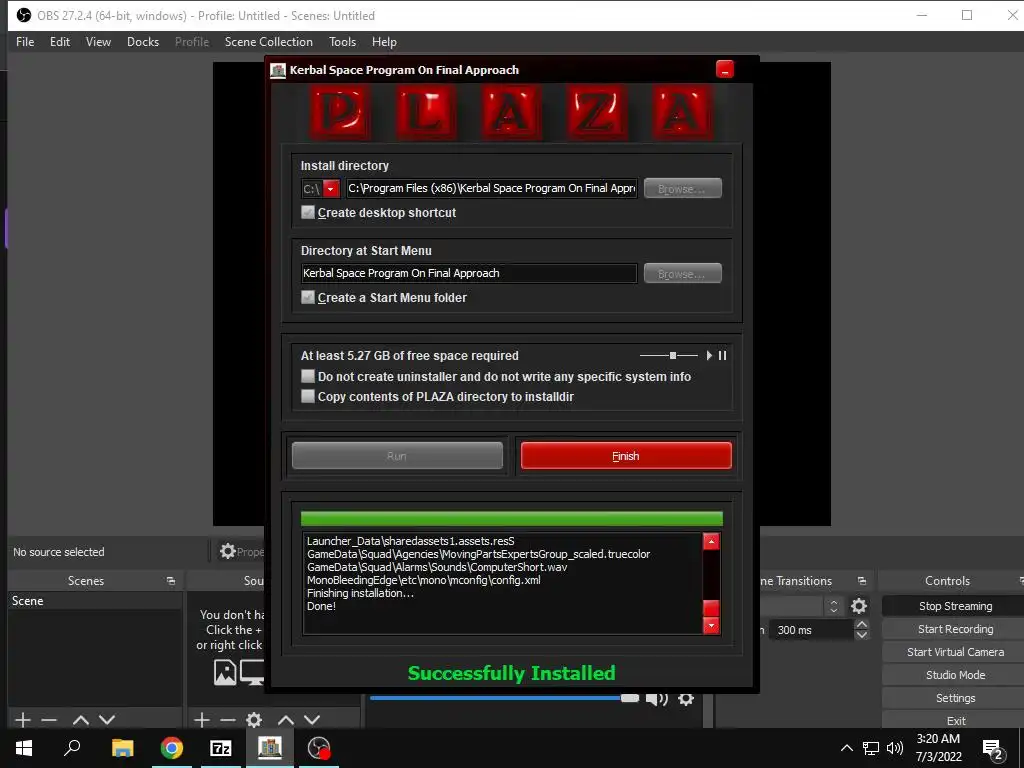The image size is (1024, 768).
Task: Toggle Create desktop shortcut checkbox
Action: tap(308, 212)
